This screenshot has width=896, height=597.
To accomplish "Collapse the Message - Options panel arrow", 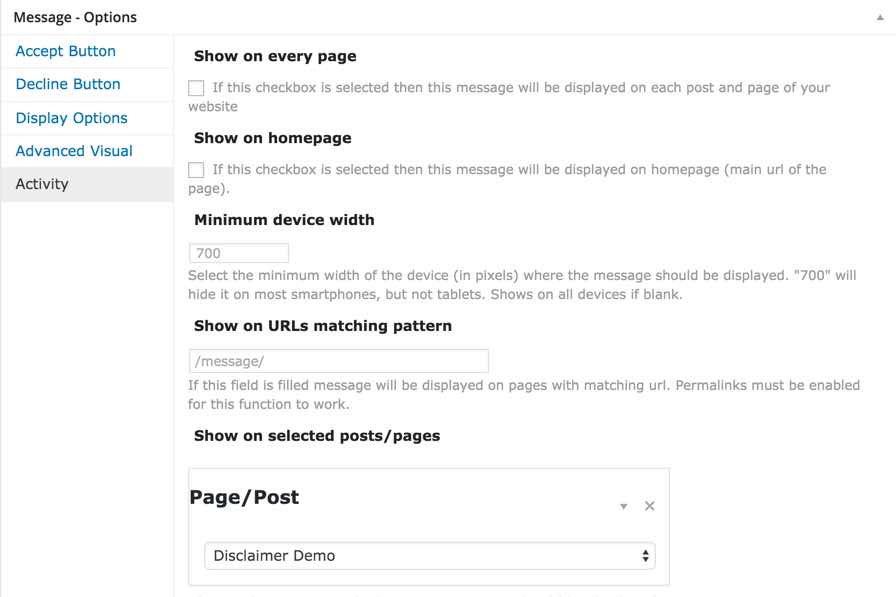I will [x=880, y=18].
